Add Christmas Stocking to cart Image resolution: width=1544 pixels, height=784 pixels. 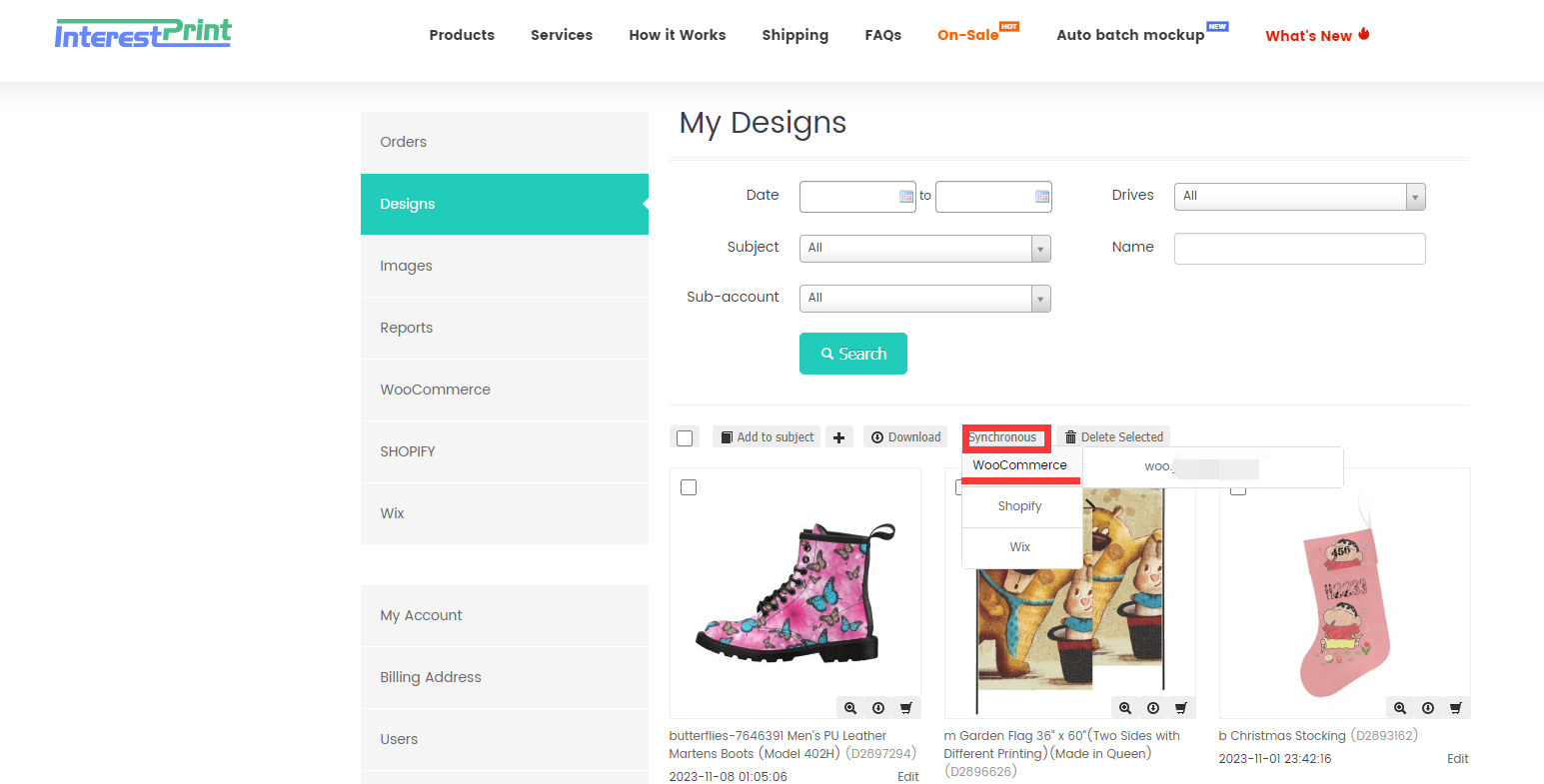point(1456,708)
